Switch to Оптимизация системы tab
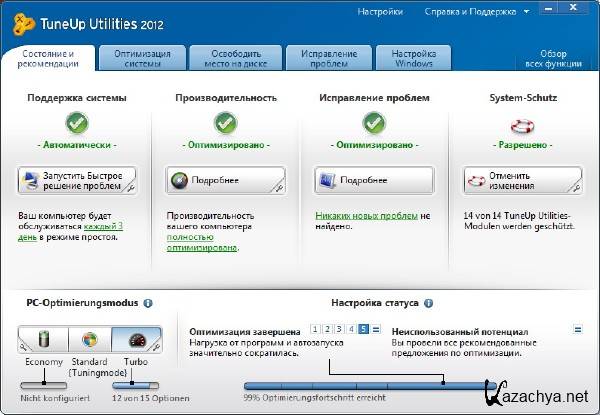The height and width of the screenshot is (415, 600). coord(142,57)
